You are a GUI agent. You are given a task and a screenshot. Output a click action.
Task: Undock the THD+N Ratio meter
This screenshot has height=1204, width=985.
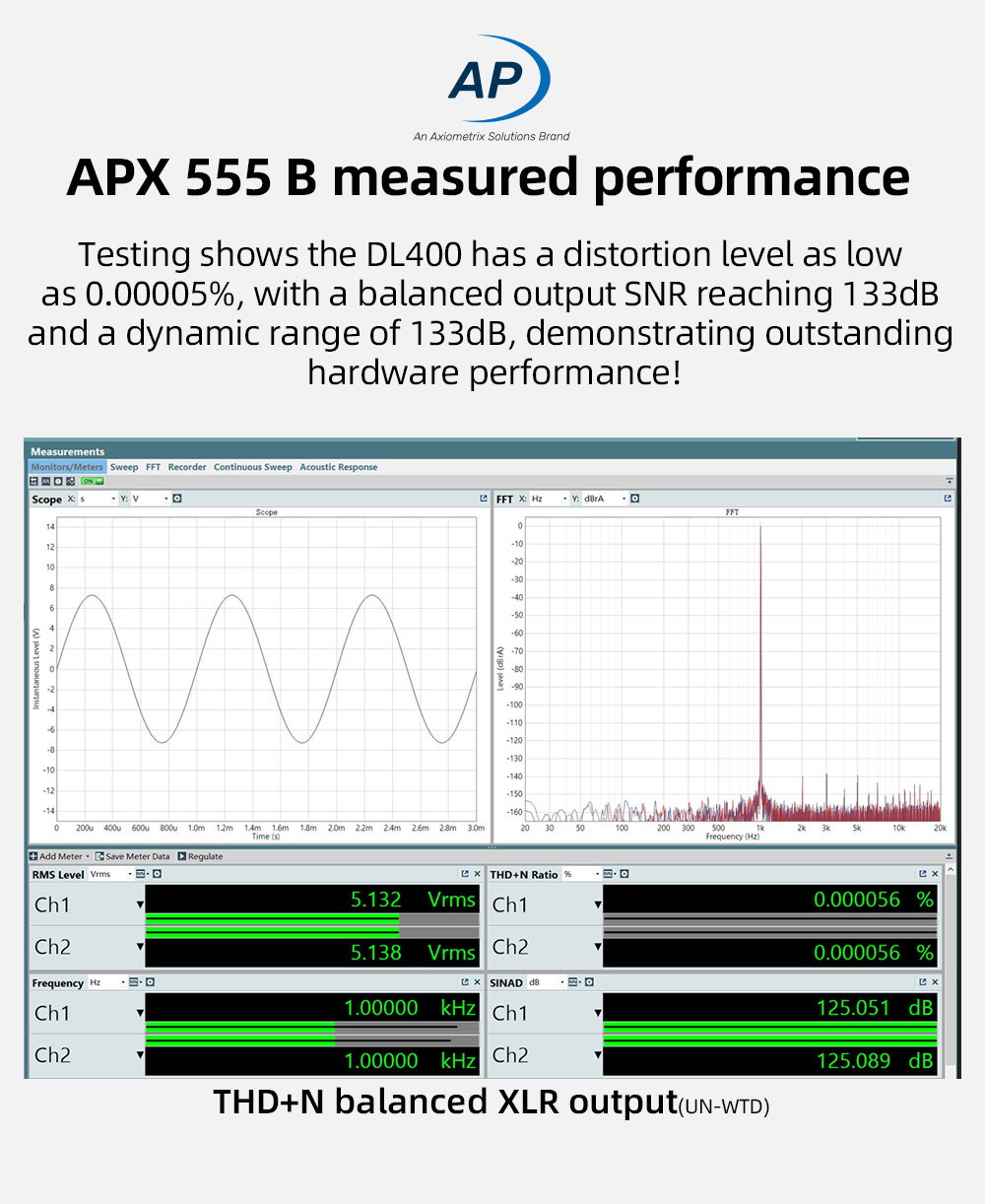[x=922, y=874]
